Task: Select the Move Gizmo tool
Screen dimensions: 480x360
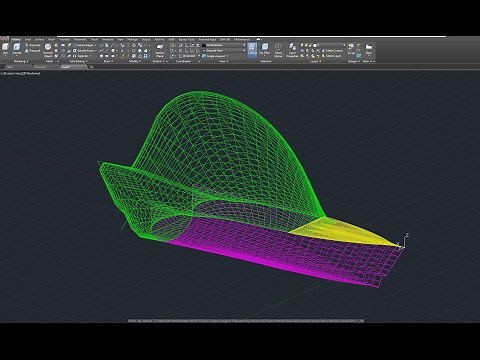Action: coord(278,50)
